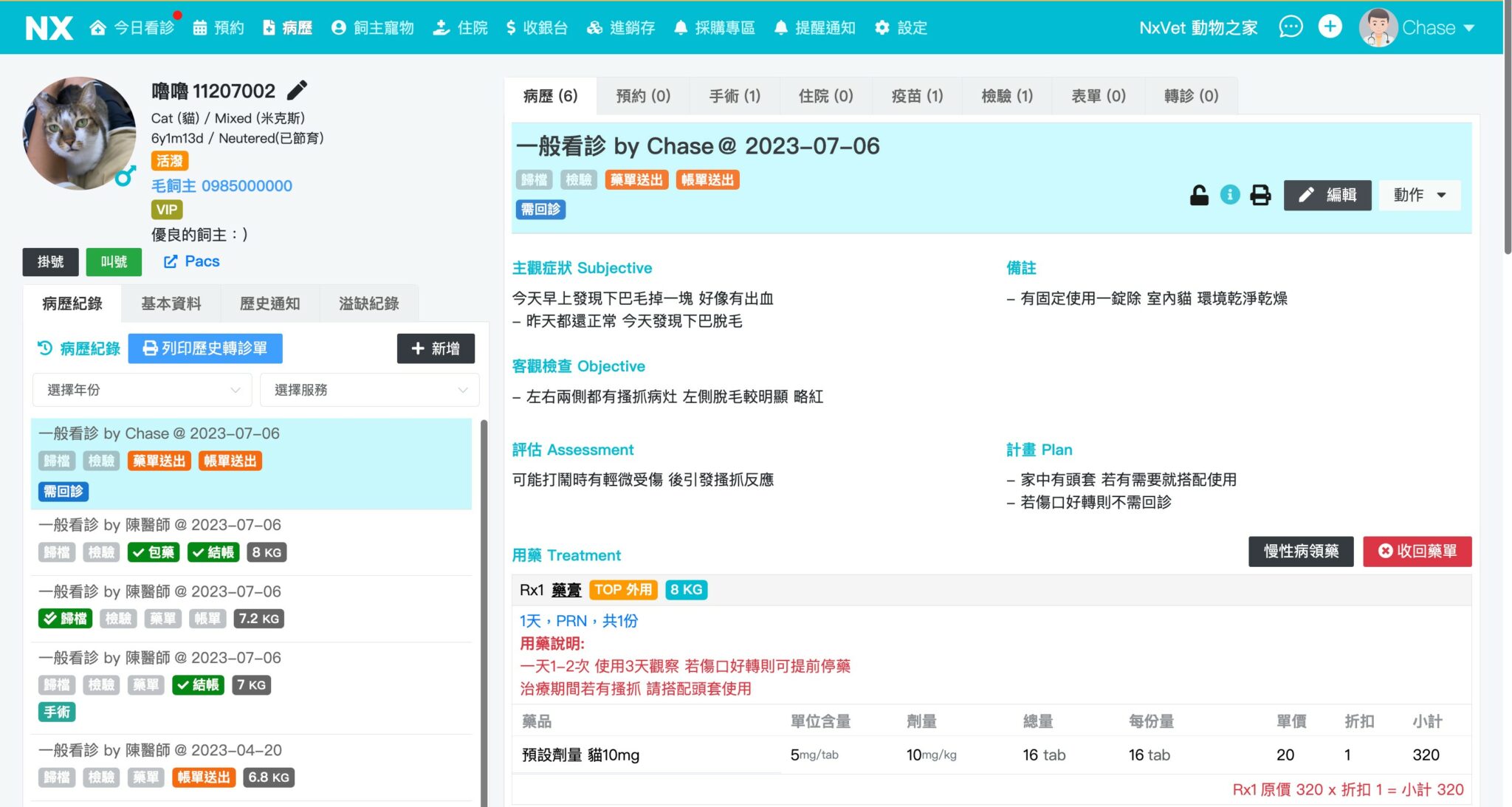1512x807 pixels.
Task: Click the lock icon in record header
Action: (1199, 195)
